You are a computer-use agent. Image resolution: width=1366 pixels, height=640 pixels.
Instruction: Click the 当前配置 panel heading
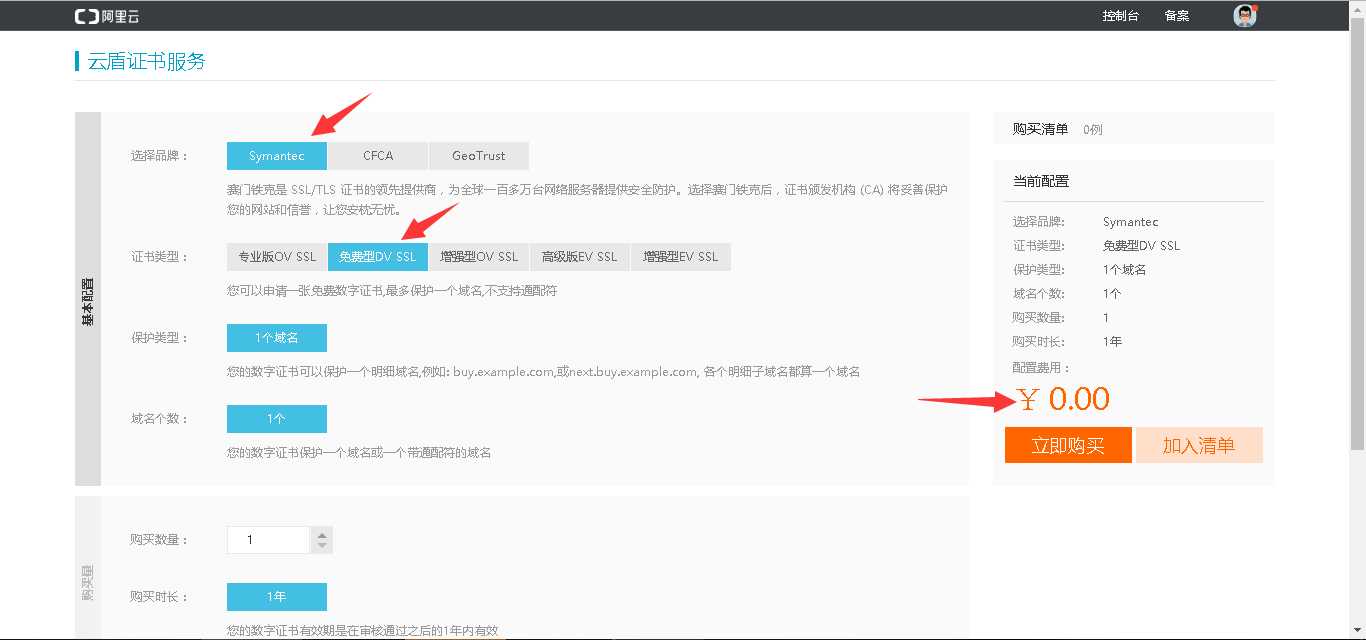1041,181
